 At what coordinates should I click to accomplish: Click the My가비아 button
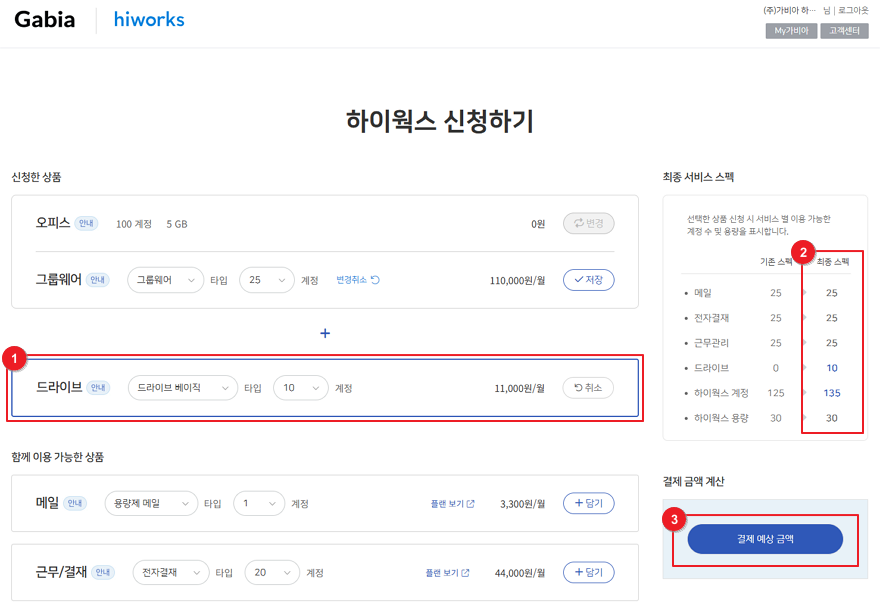(790, 31)
